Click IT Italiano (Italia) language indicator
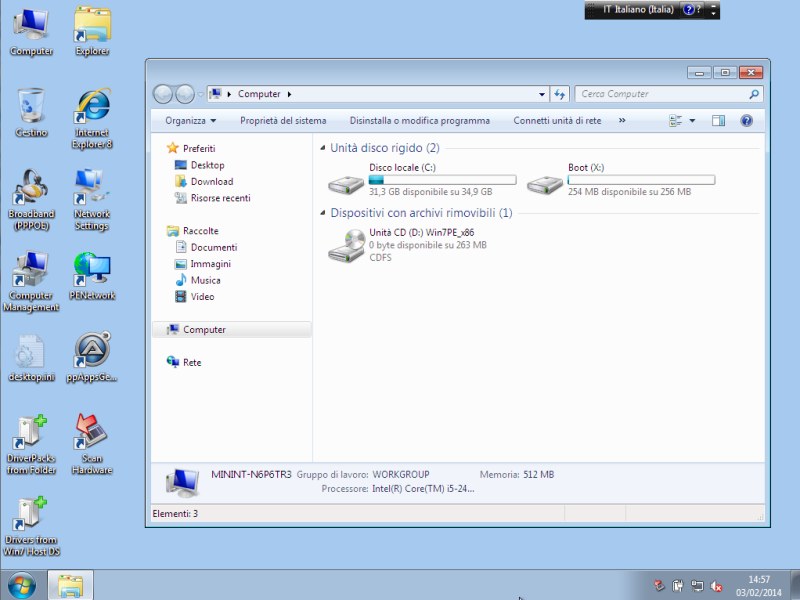Viewport: 800px width, 600px height. click(x=638, y=9)
